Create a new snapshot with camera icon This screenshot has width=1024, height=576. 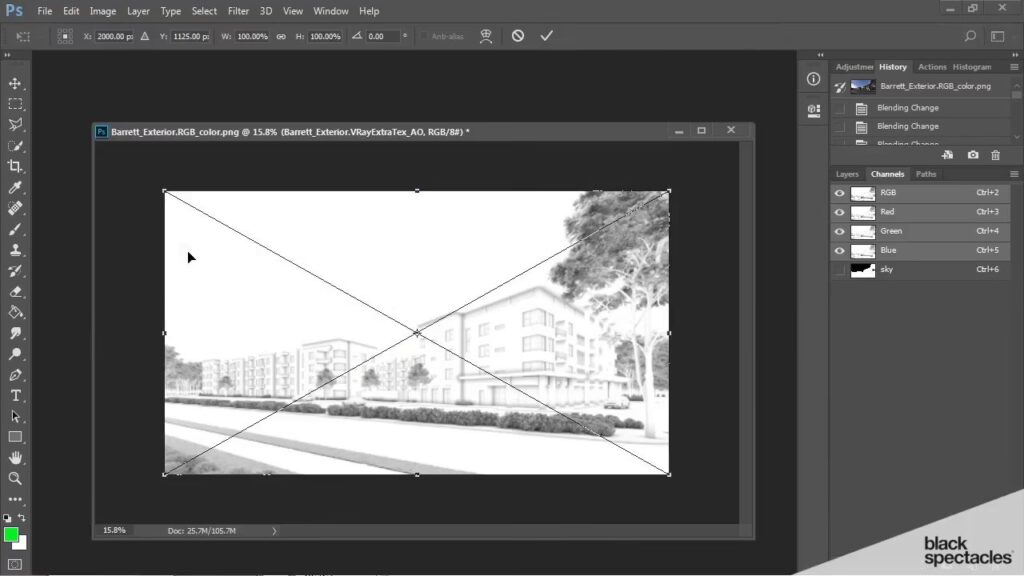tap(973, 155)
